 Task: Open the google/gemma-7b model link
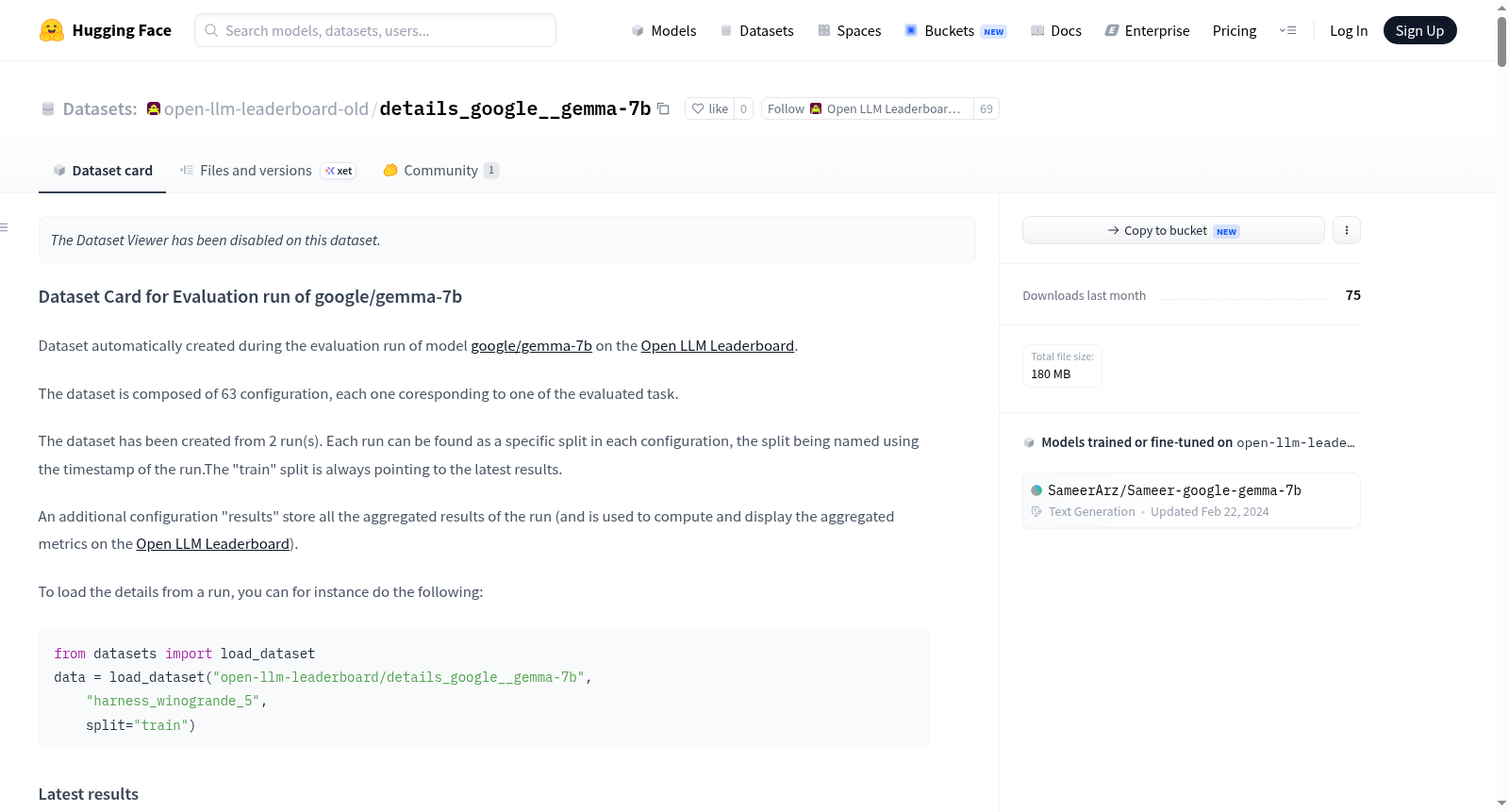[531, 346]
